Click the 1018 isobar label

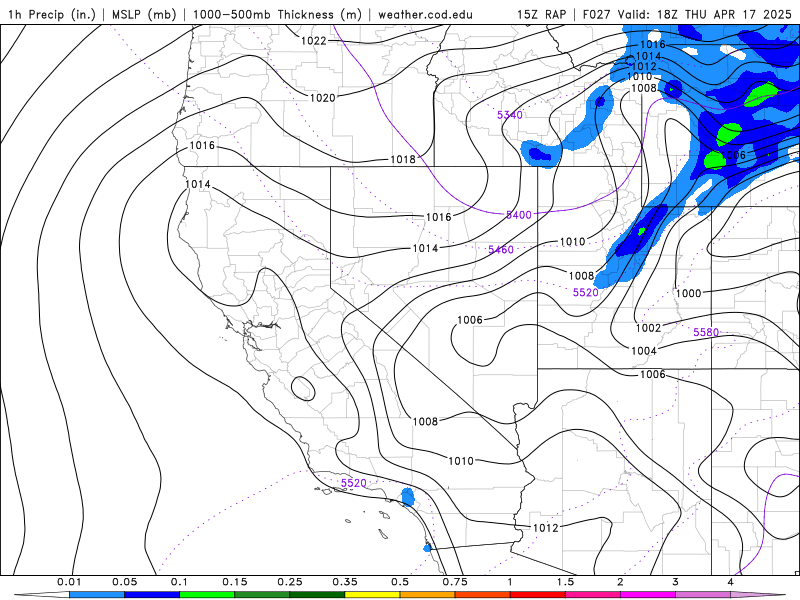pyautogui.click(x=403, y=159)
